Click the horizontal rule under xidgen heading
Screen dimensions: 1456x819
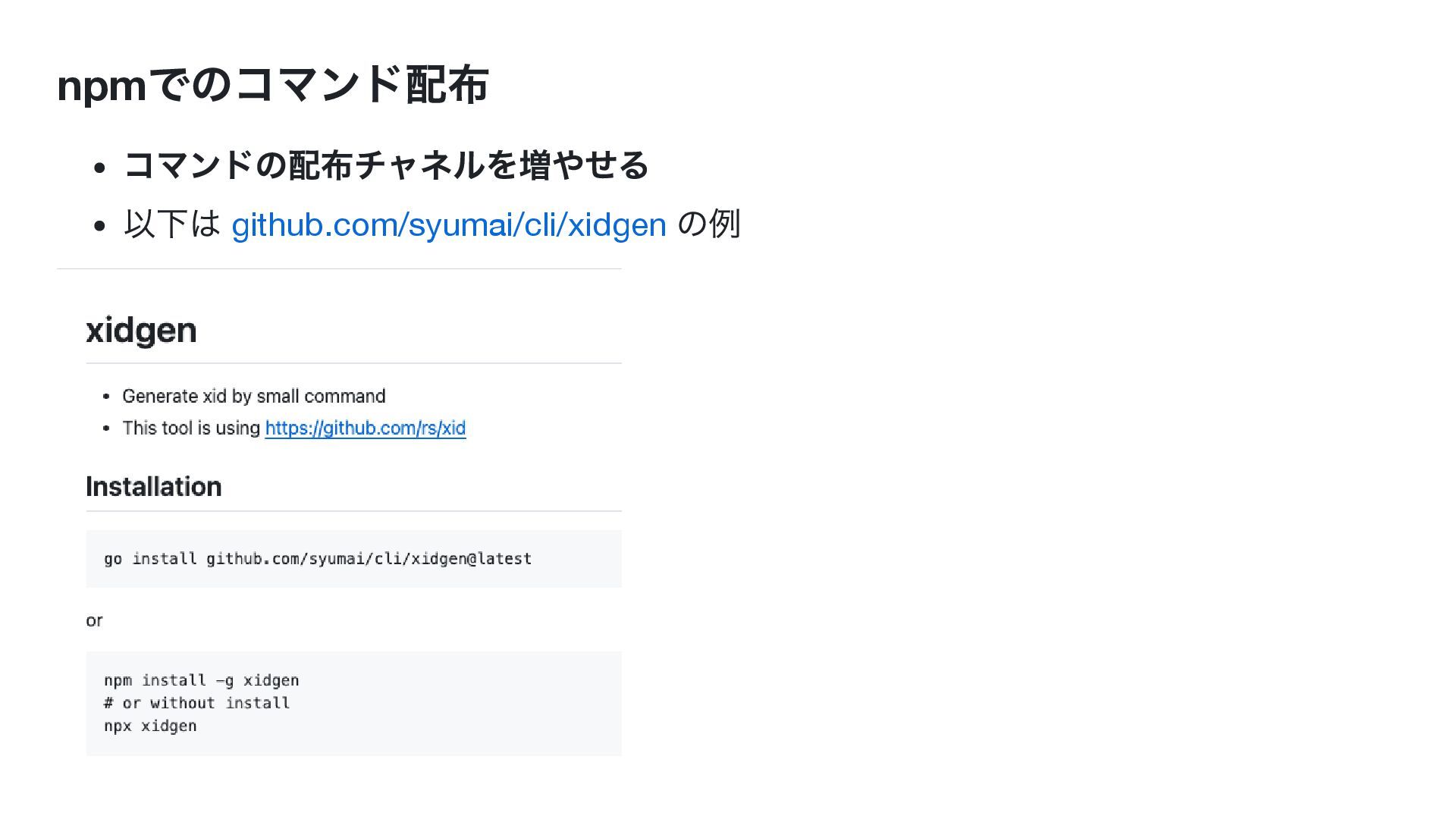[353, 363]
